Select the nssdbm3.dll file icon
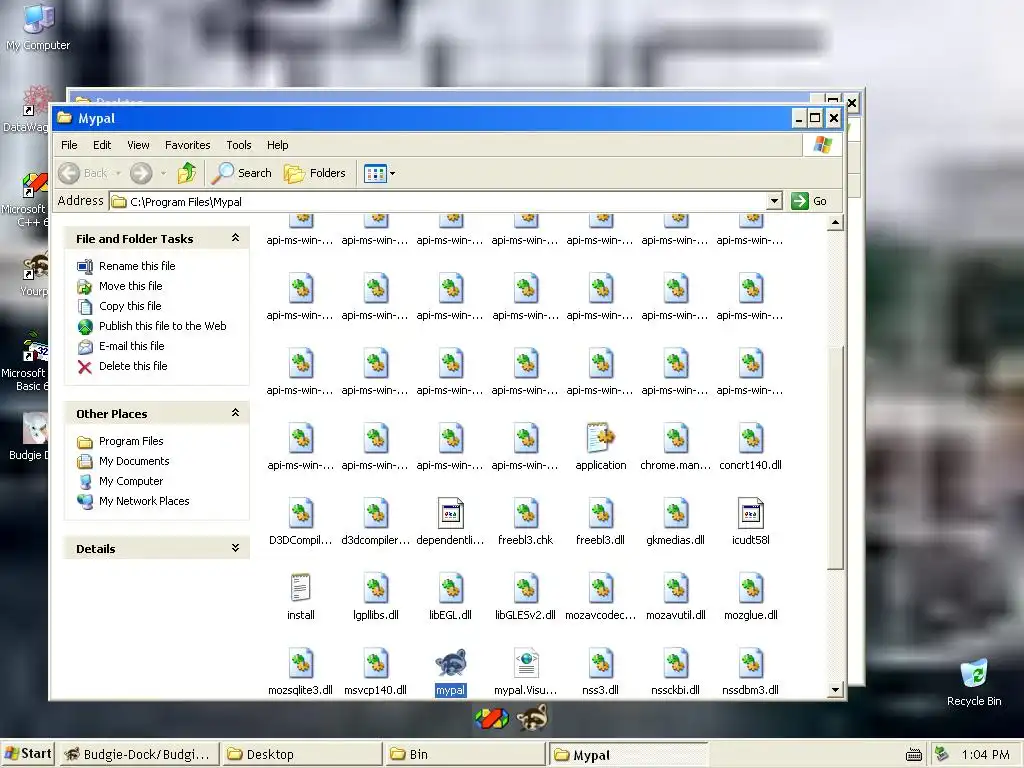This screenshot has width=1024, height=768. [x=750, y=663]
